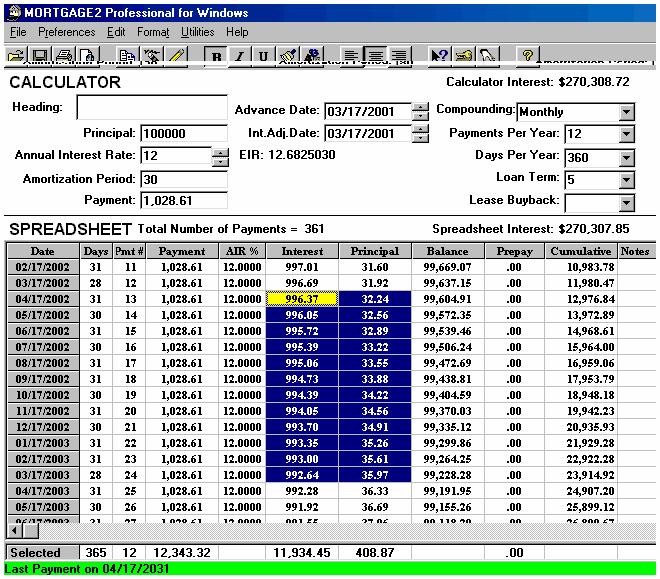Click the Balance column header
Screen dimensions: 660x579
tap(447, 251)
